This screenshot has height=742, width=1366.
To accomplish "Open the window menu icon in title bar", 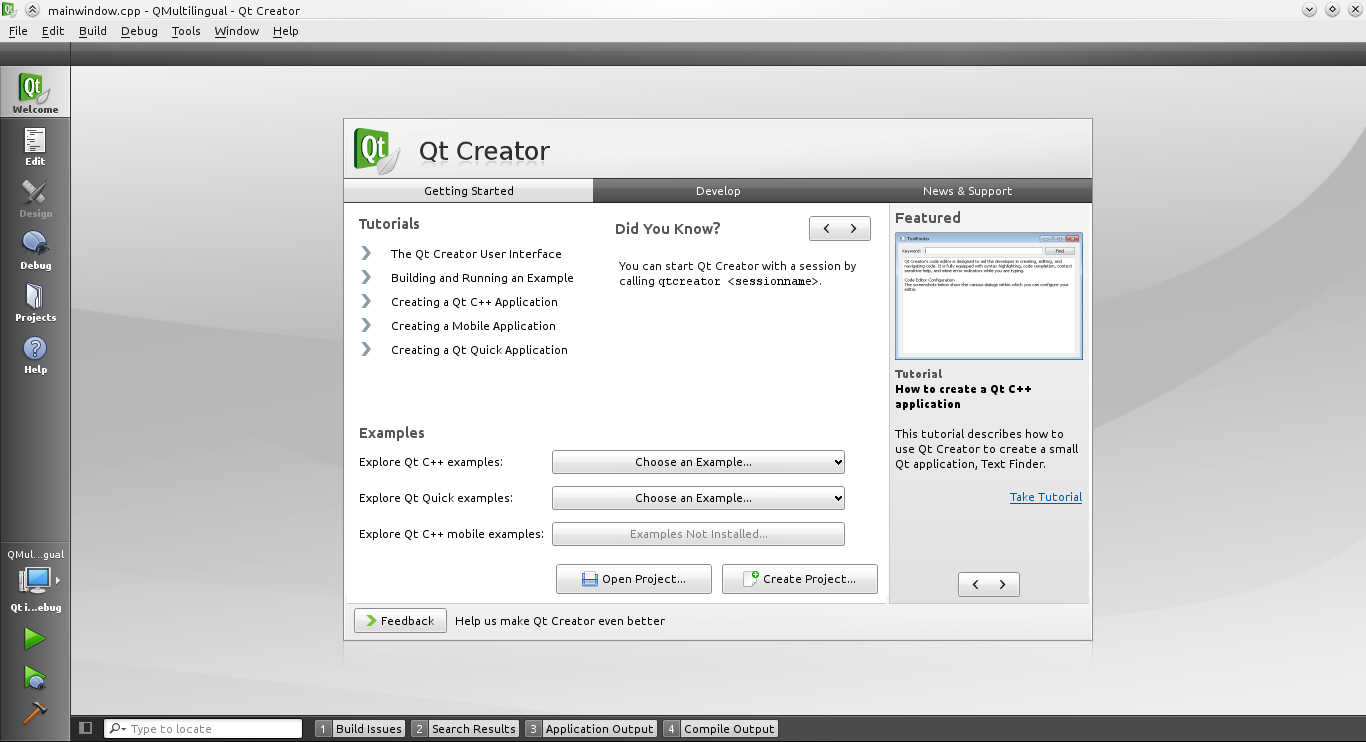I will point(10,10).
